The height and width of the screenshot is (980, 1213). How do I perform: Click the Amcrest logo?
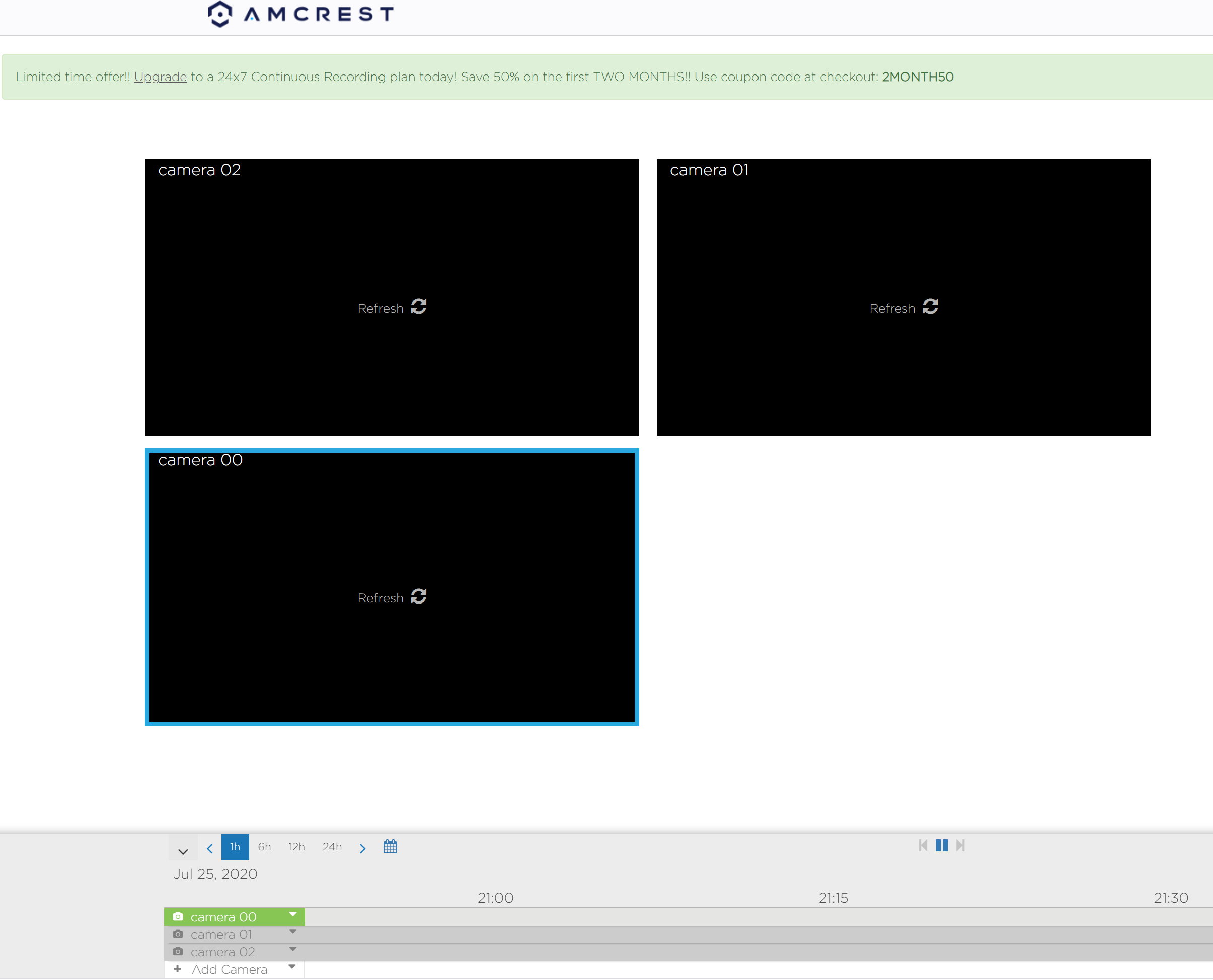click(x=301, y=14)
